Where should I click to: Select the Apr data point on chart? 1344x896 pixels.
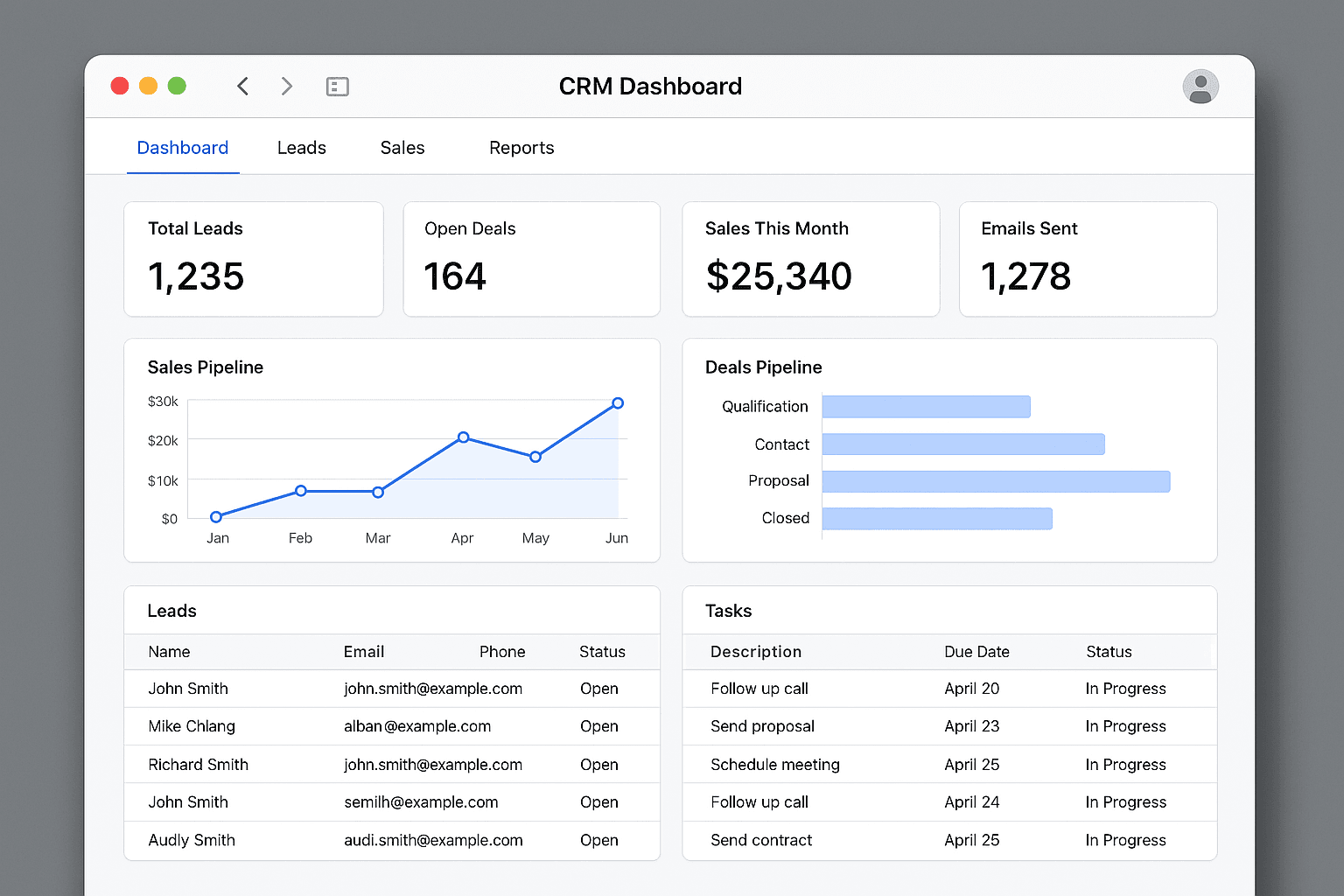[464, 437]
